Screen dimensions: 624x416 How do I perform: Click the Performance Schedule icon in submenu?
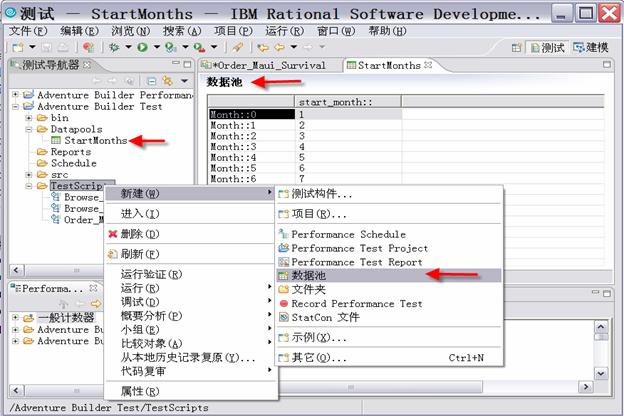pos(283,234)
